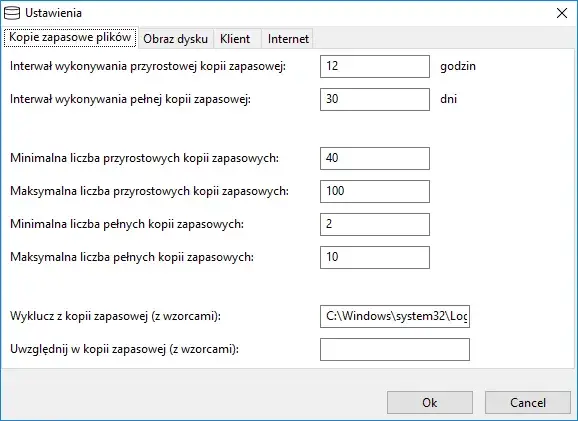Switch to the Obraz dysku tab
The image size is (578, 421).
pos(175,39)
